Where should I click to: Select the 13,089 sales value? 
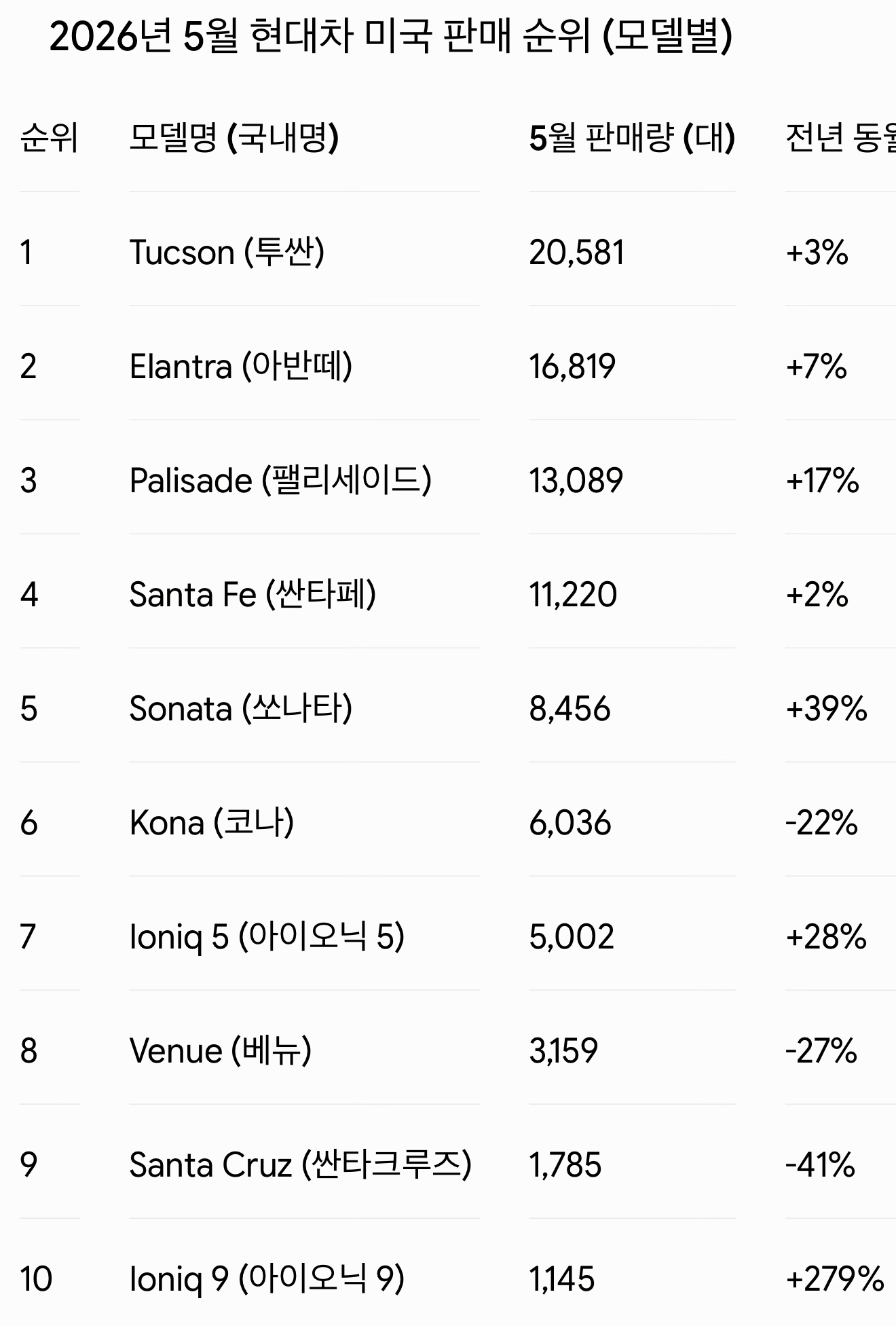(x=576, y=481)
